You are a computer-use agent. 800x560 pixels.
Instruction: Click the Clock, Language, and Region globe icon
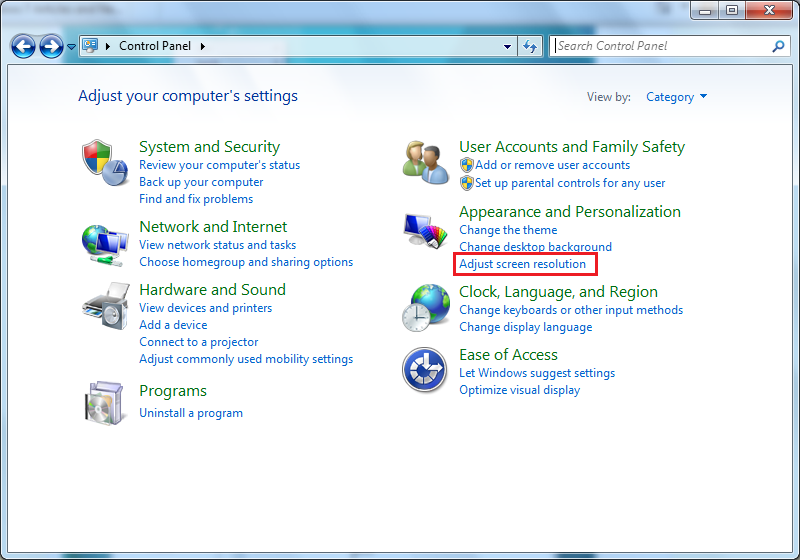[425, 307]
